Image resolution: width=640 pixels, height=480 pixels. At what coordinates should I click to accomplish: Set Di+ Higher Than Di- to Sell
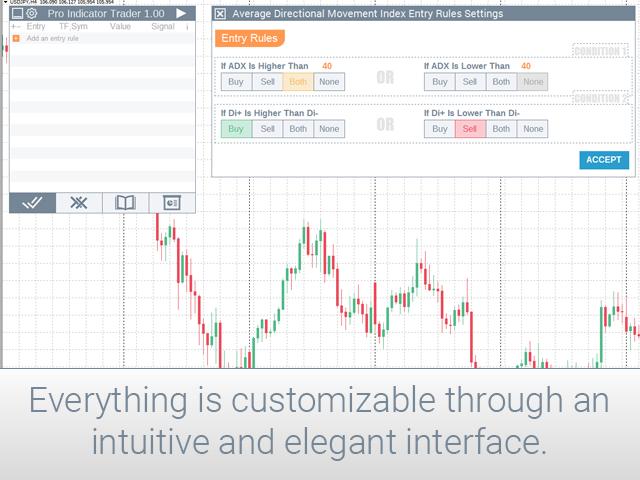(267, 129)
